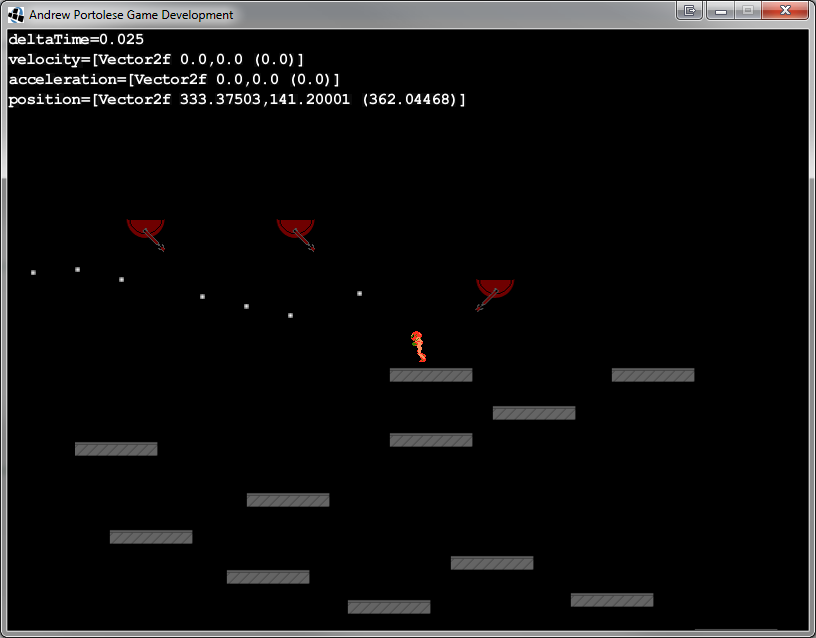Click the Andrew Portolese Game Development title

click(x=131, y=15)
